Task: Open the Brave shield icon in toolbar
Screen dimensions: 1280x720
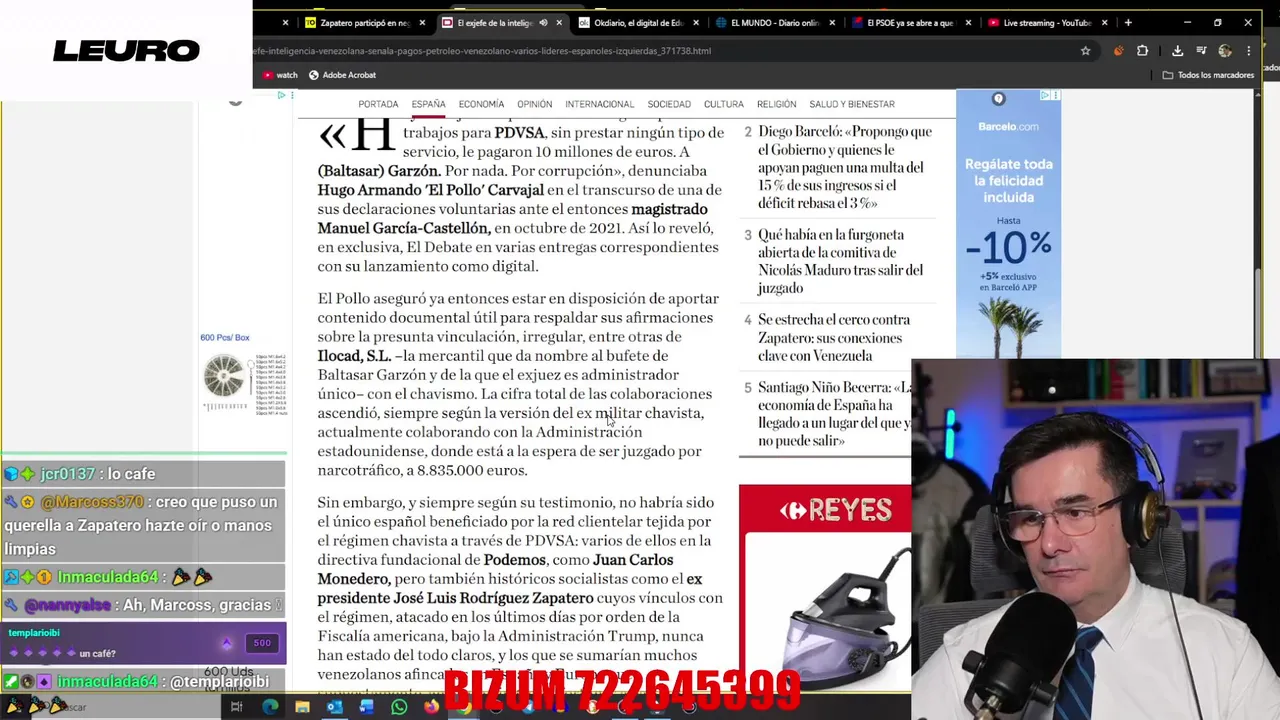Action: pyautogui.click(x=1118, y=51)
